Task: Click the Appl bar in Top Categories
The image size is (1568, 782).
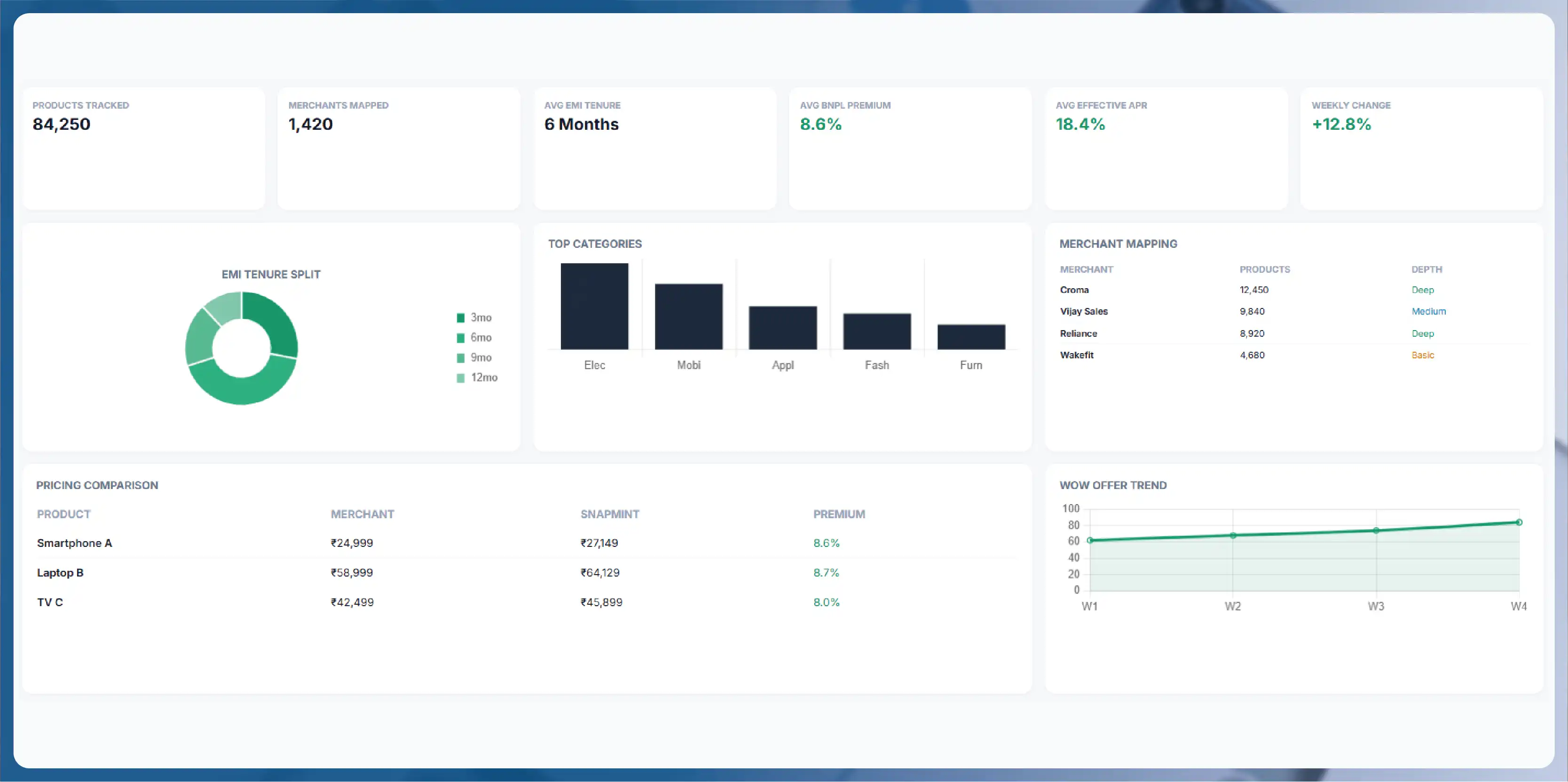Action: 783,327
